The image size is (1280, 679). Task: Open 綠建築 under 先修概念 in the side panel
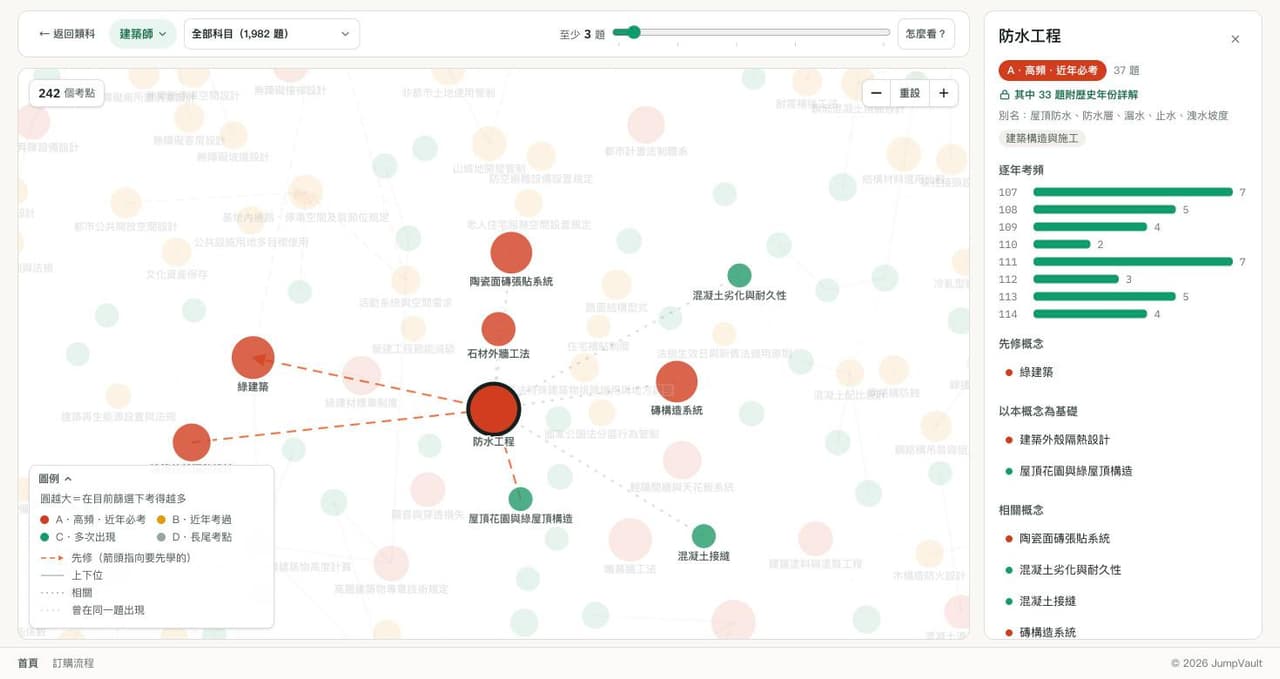tap(1036, 372)
